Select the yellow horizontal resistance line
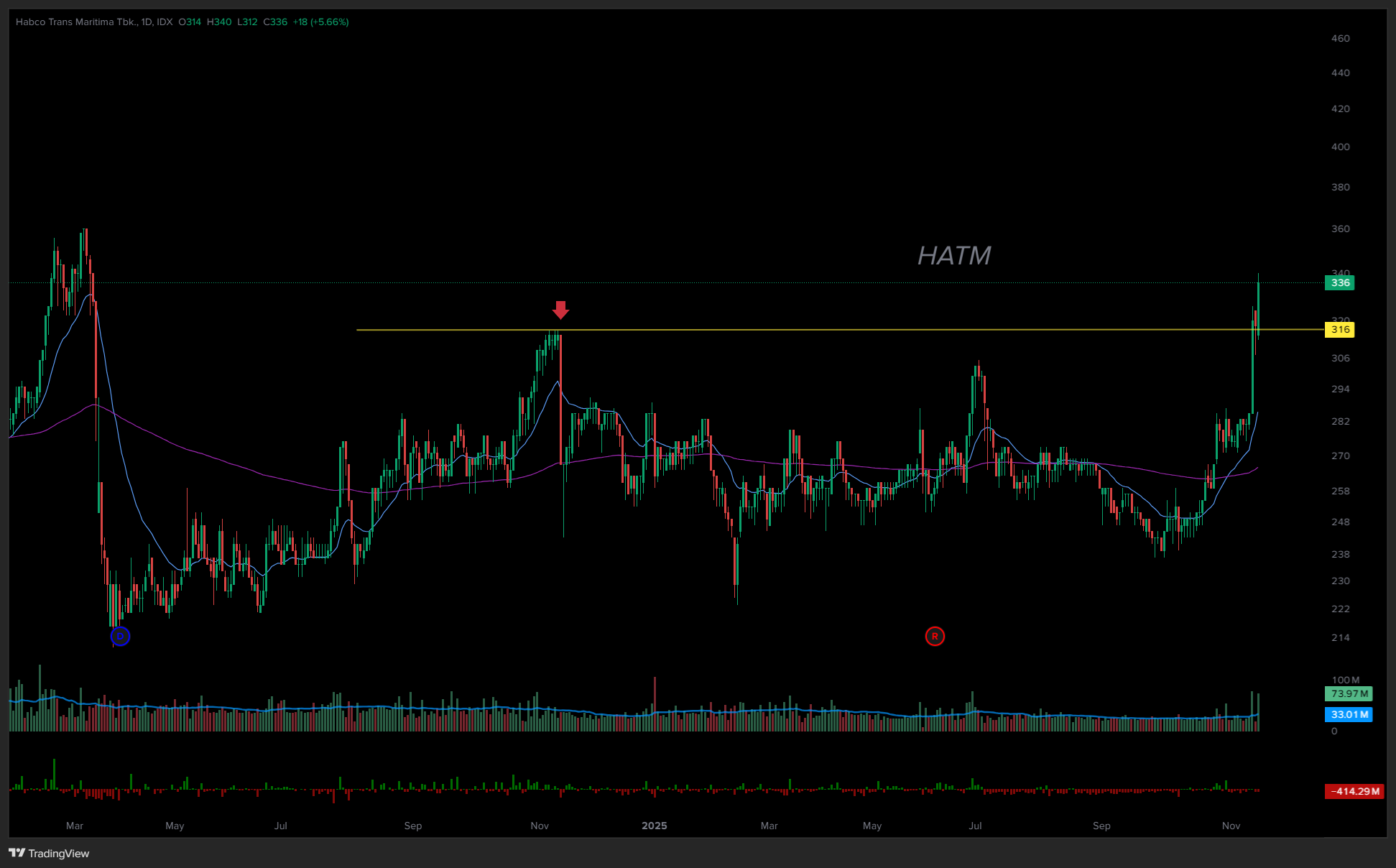Viewport: 1396px width, 868px height. pos(790,330)
